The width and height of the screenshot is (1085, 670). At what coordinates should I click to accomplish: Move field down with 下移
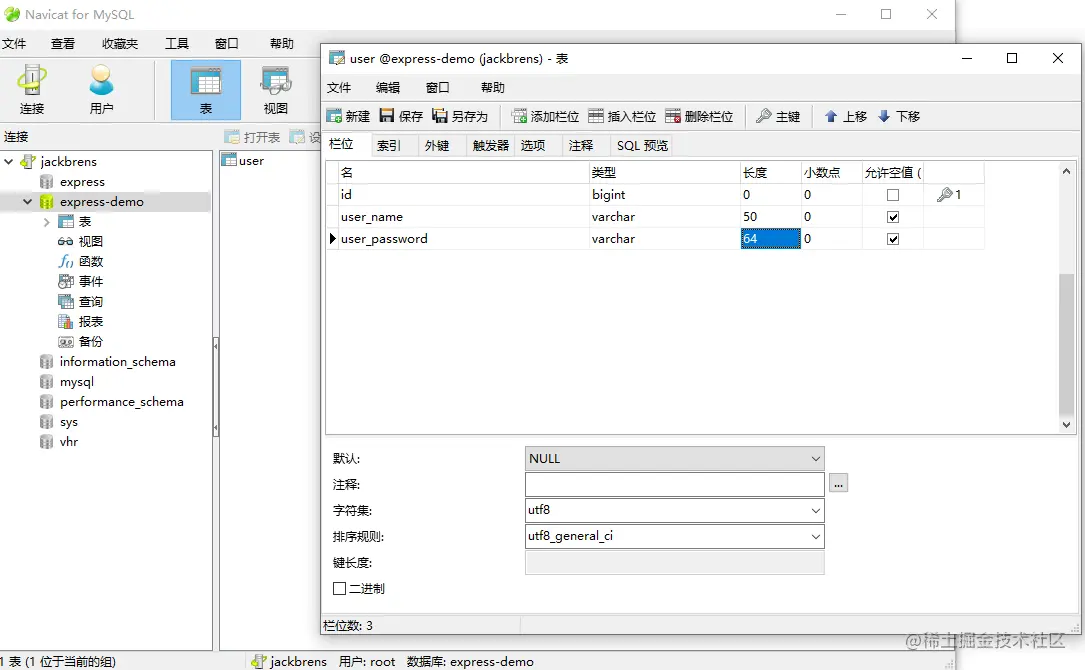point(899,116)
